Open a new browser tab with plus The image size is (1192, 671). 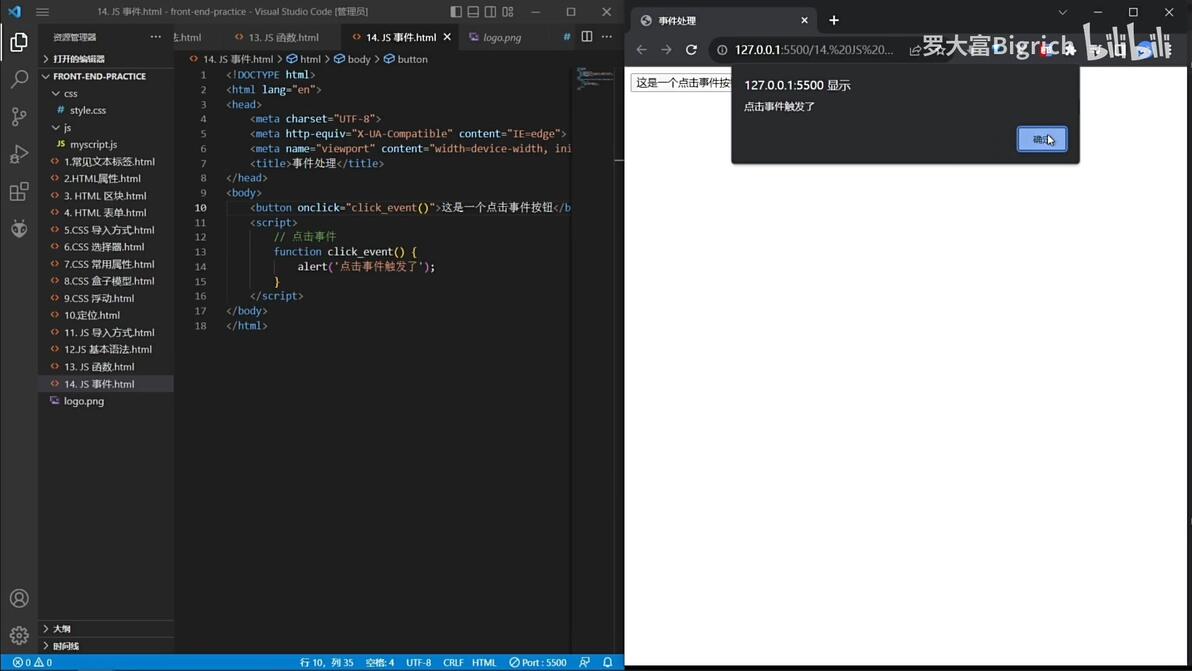834,21
